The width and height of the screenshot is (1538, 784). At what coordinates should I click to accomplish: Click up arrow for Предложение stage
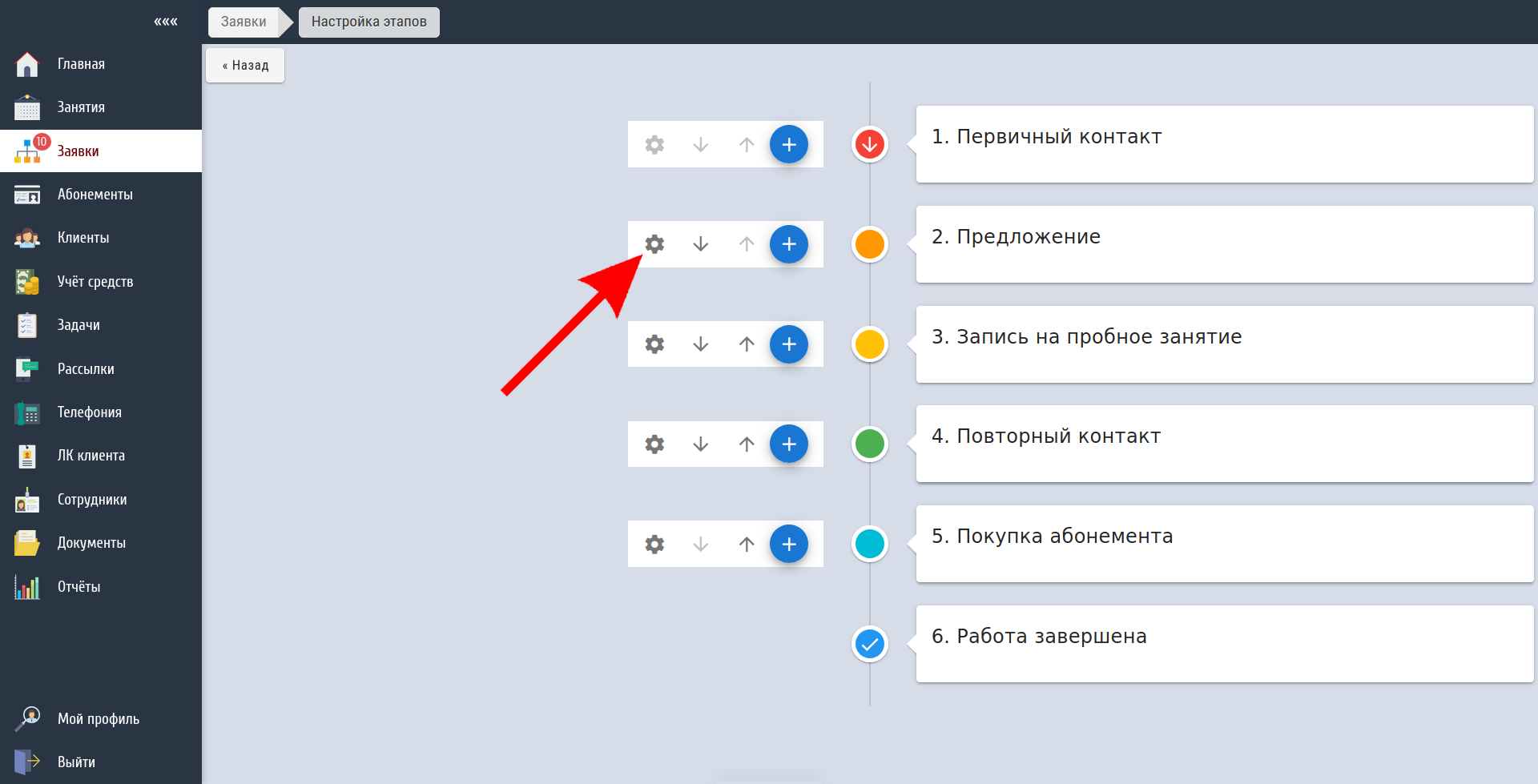pyautogui.click(x=747, y=244)
